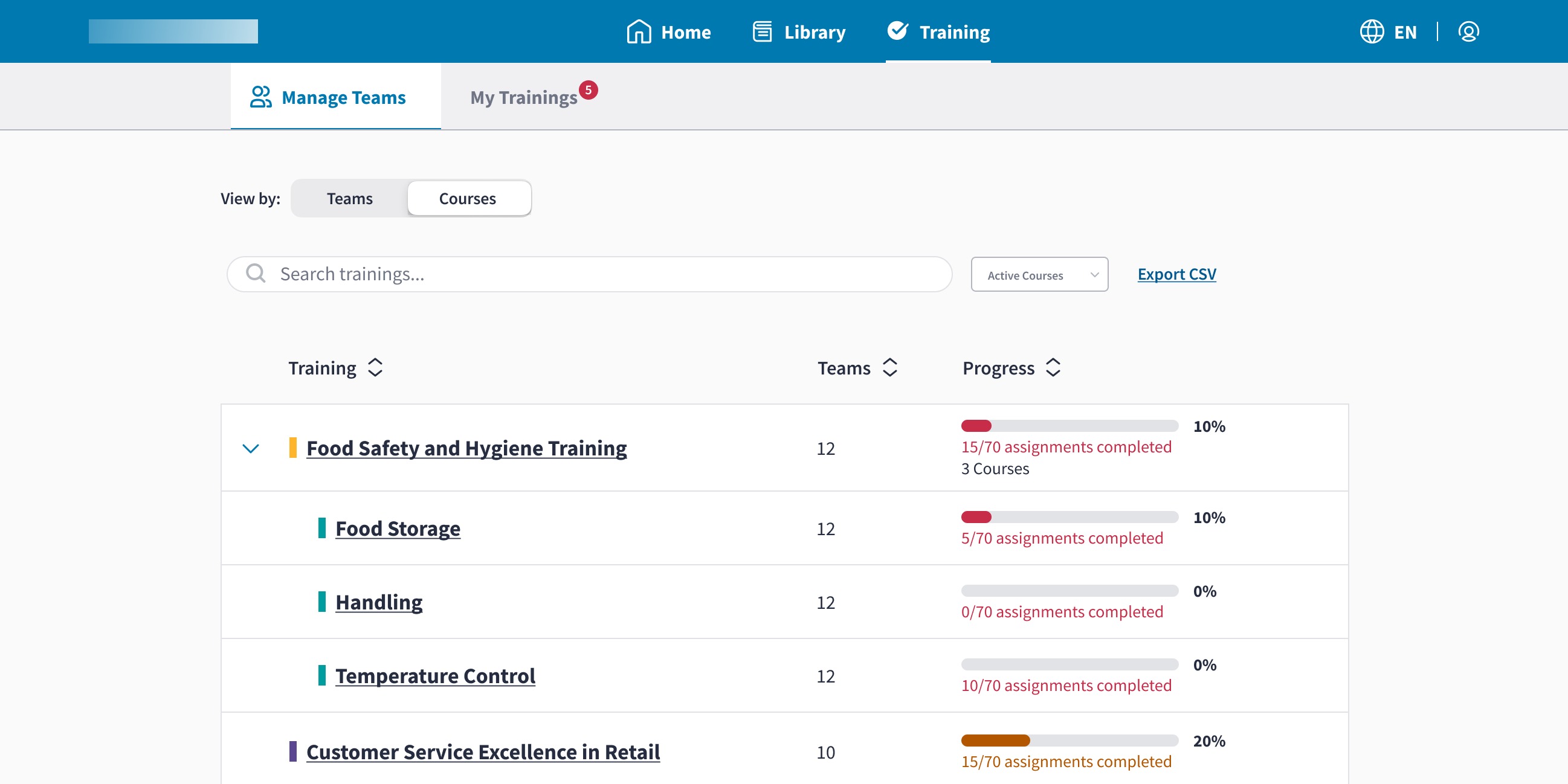
Task: Click the Training checkmark icon
Action: pyautogui.click(x=897, y=30)
